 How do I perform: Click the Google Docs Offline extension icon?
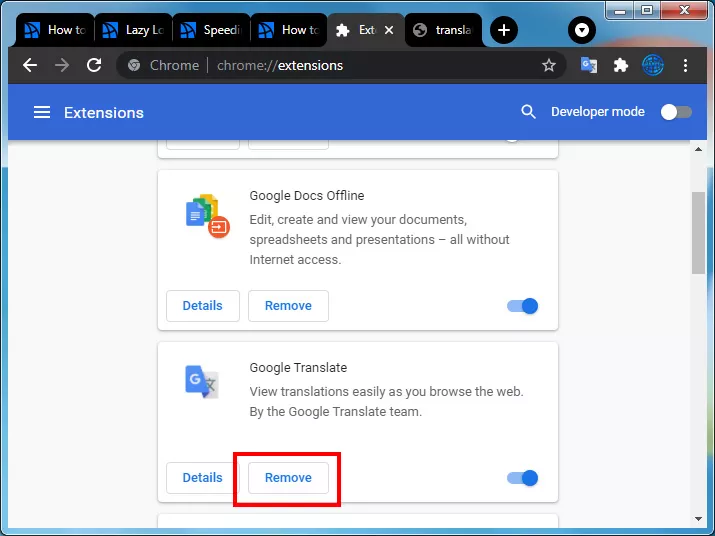207,216
